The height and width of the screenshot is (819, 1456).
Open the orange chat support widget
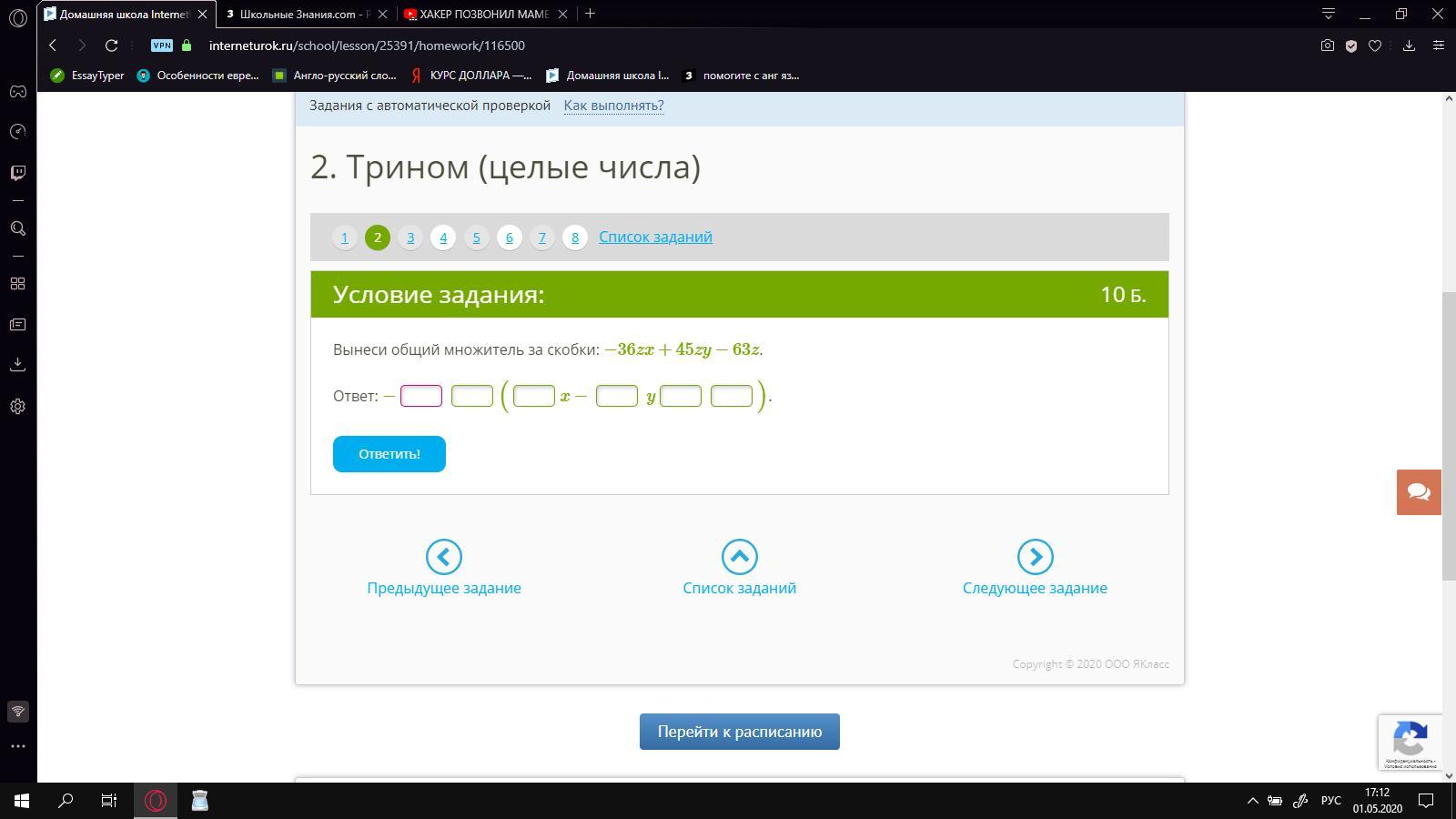(1419, 492)
